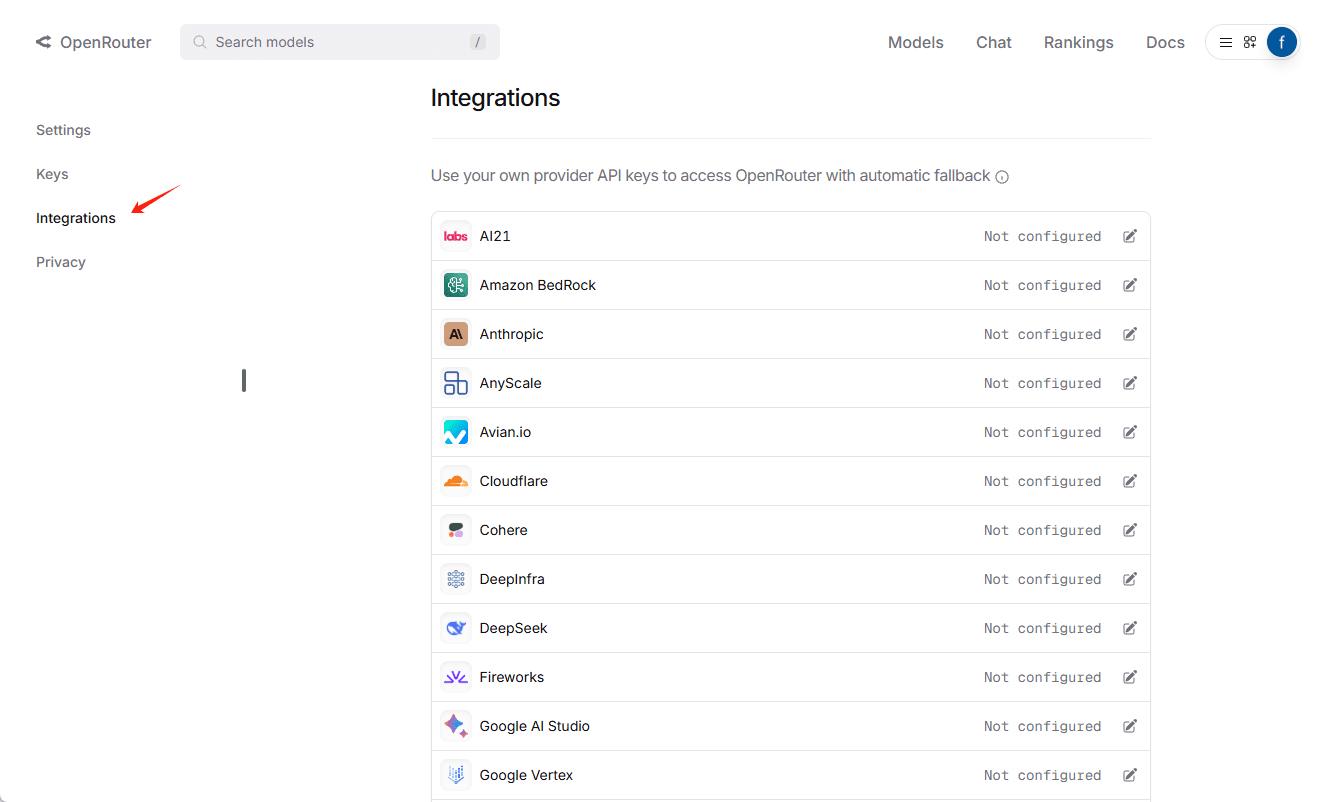Screen dimensions: 1325x802
Task: Open the Docs link
Action: tap(1165, 42)
